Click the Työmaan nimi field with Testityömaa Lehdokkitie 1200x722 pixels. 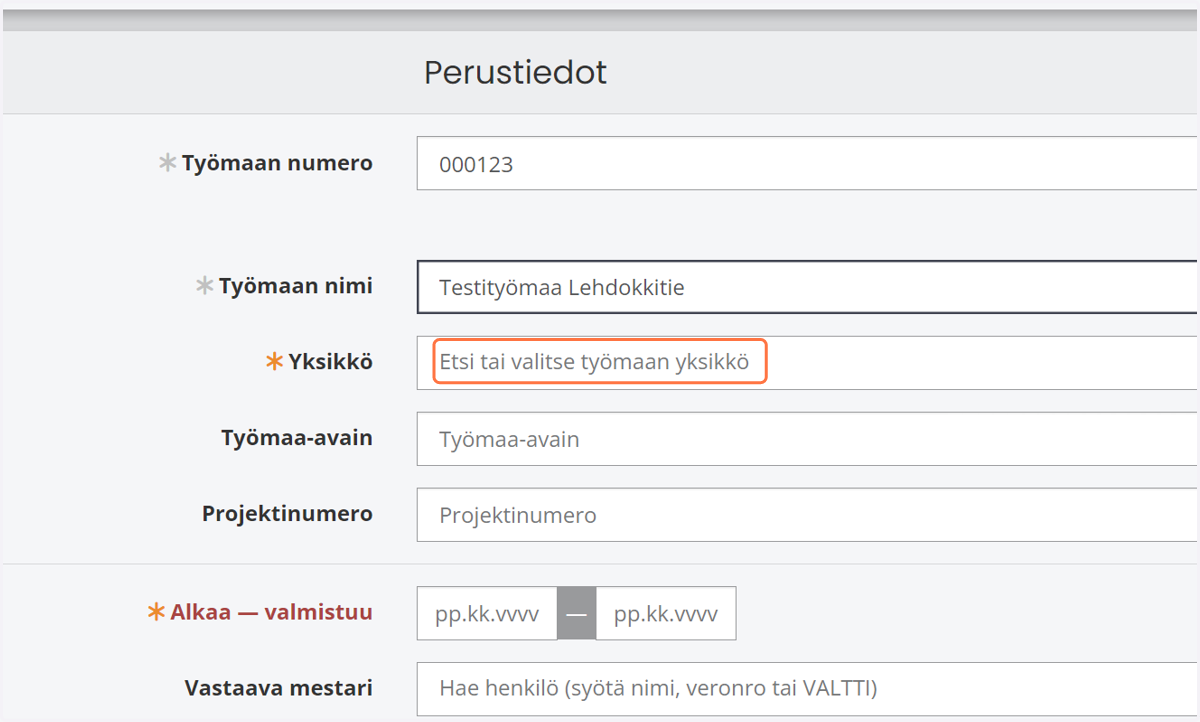[x=807, y=287]
